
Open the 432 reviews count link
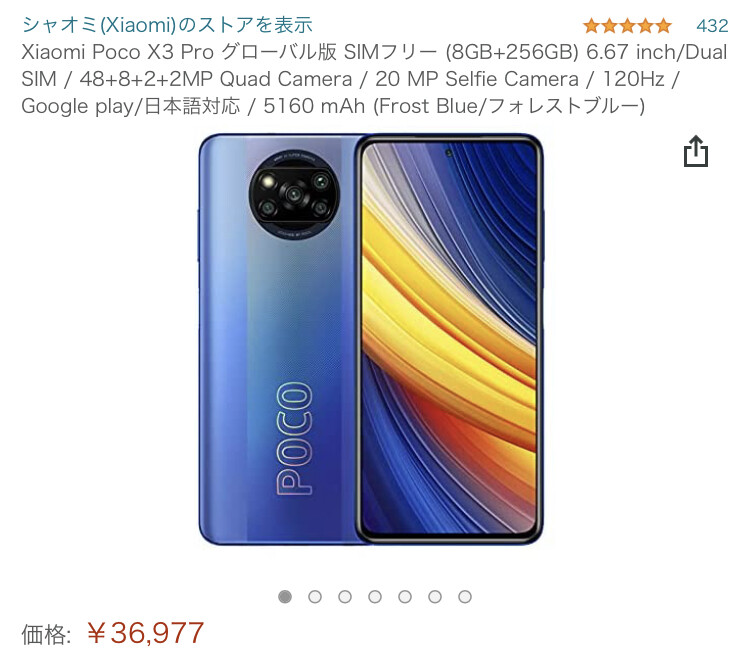(712, 25)
